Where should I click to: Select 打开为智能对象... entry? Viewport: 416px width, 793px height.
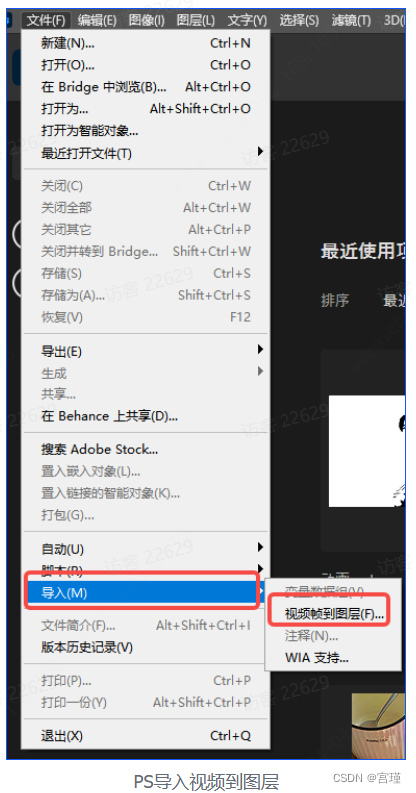(146, 131)
